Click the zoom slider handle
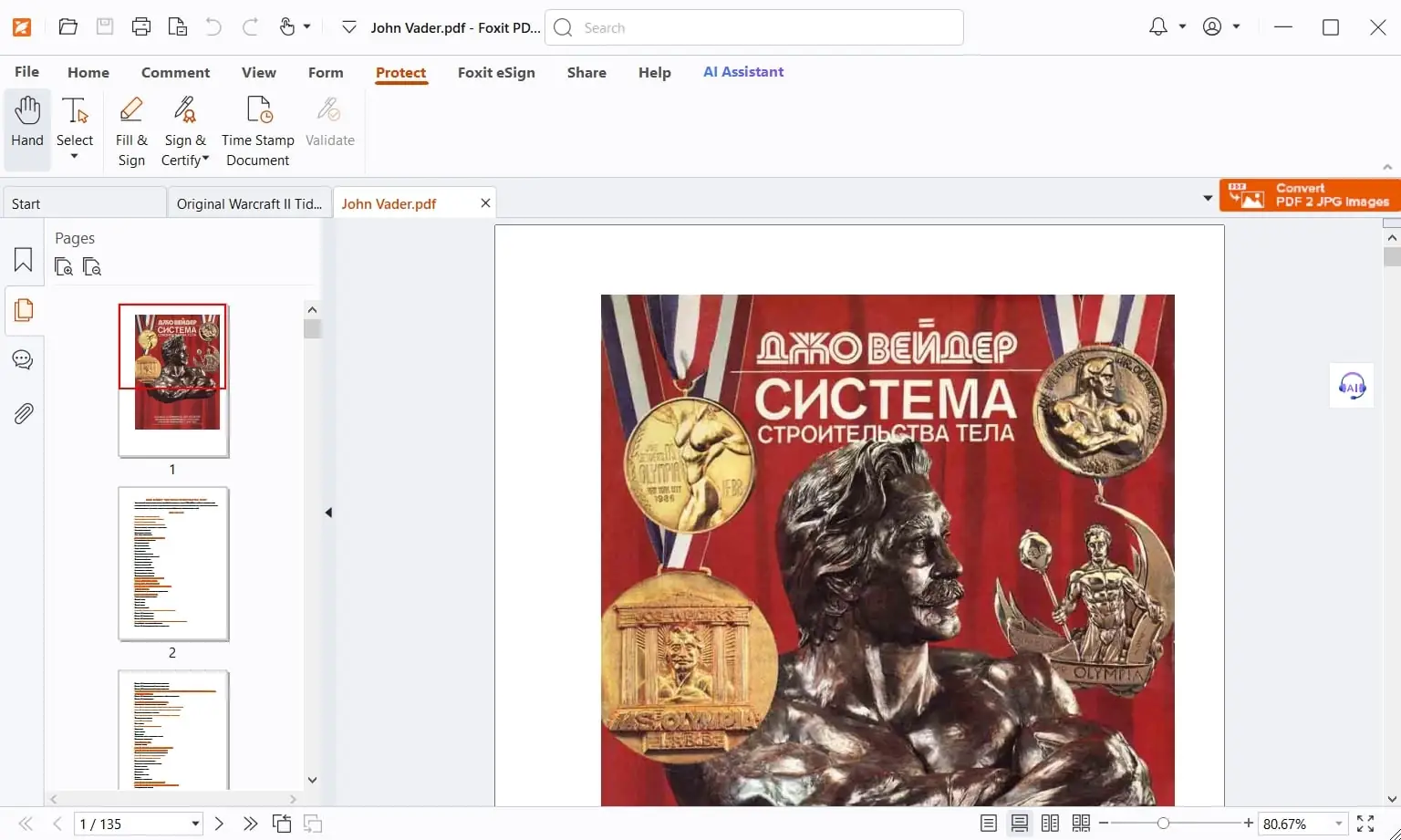The width and height of the screenshot is (1401, 840). pyautogui.click(x=1163, y=824)
